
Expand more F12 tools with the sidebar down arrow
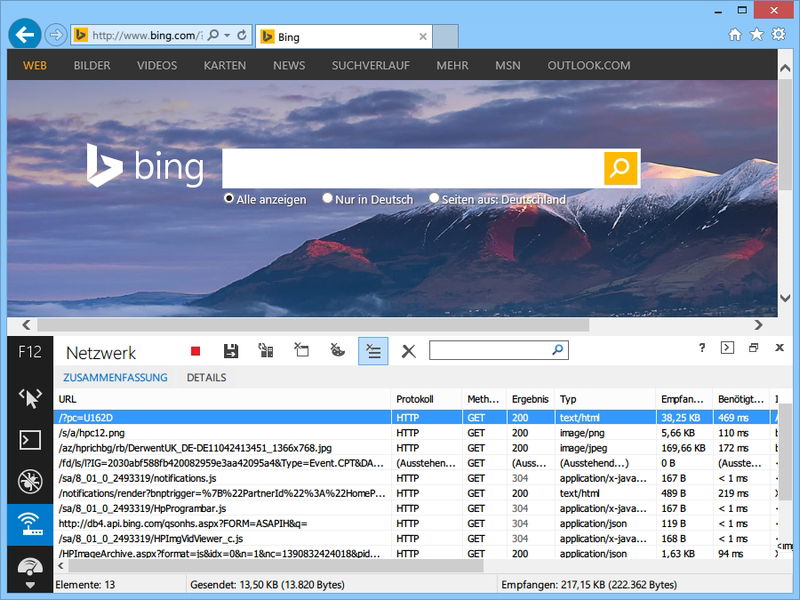coord(30,586)
